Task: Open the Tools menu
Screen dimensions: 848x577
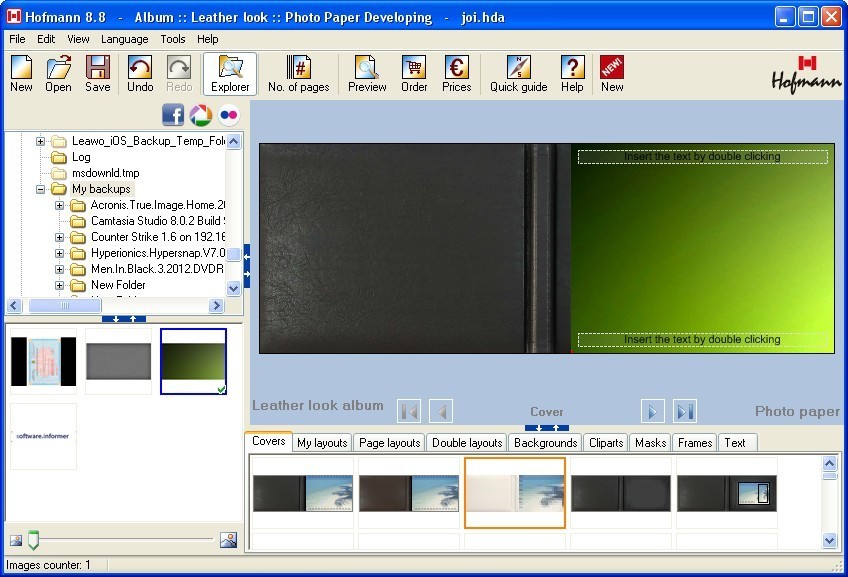Action: 172,39
